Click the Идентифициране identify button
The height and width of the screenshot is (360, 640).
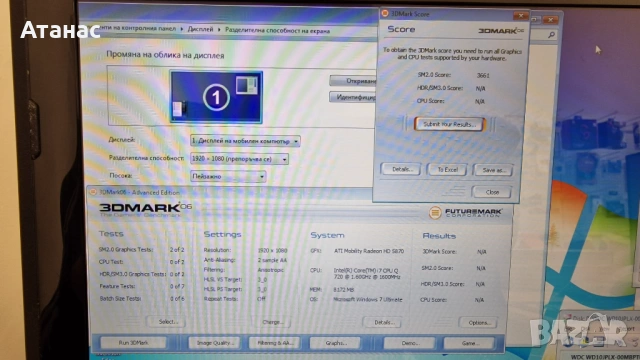tap(353, 97)
